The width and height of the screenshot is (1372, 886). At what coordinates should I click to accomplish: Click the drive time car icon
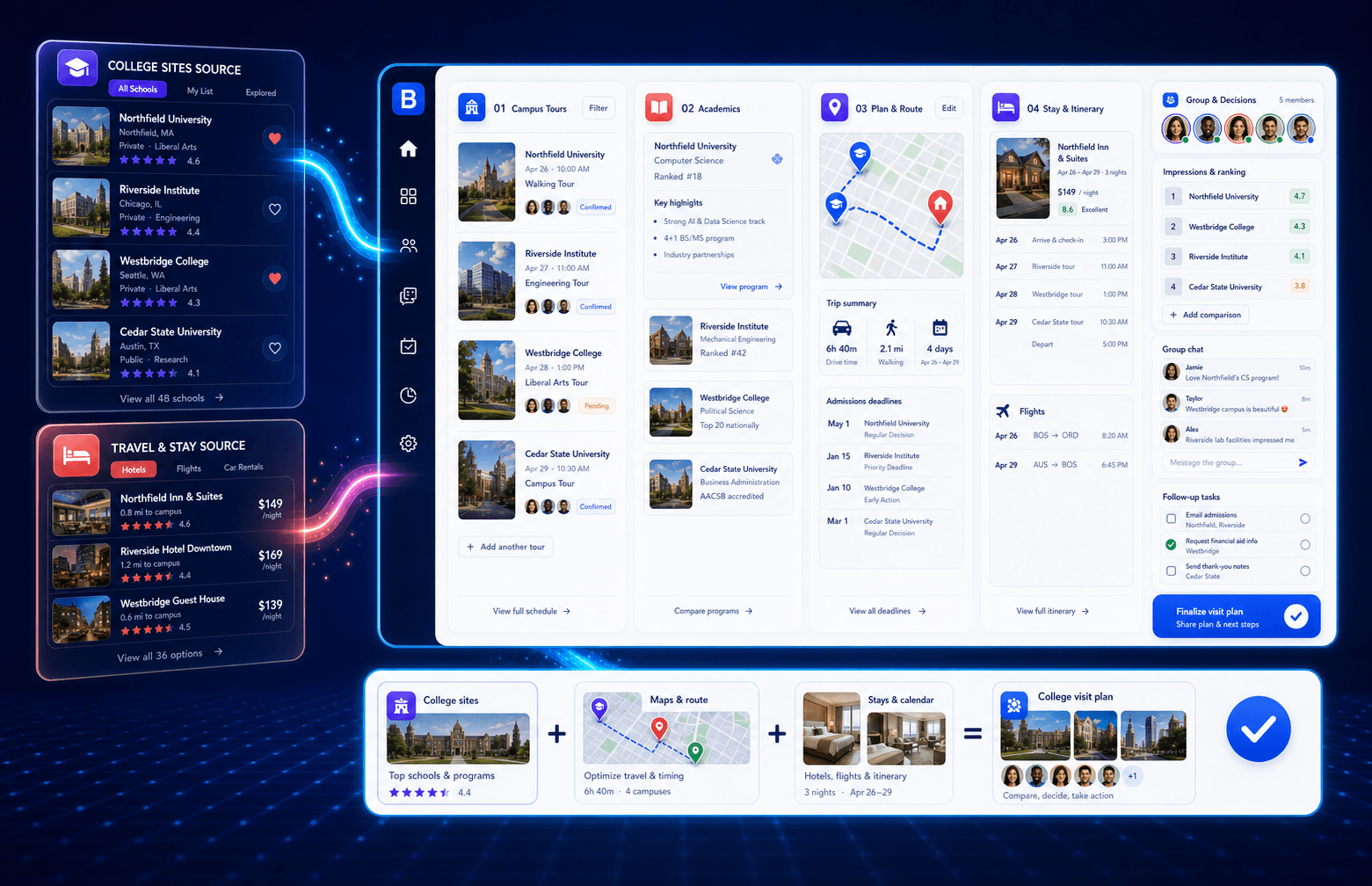click(841, 328)
